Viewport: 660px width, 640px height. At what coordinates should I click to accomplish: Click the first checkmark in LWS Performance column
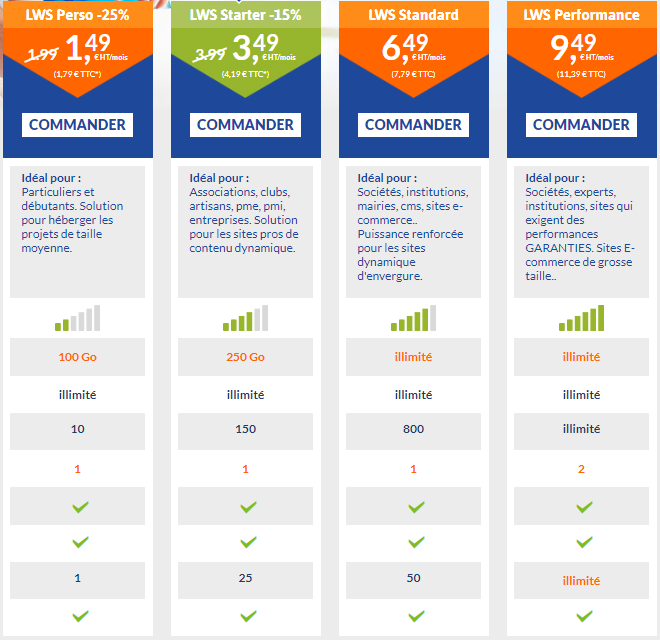point(584,507)
